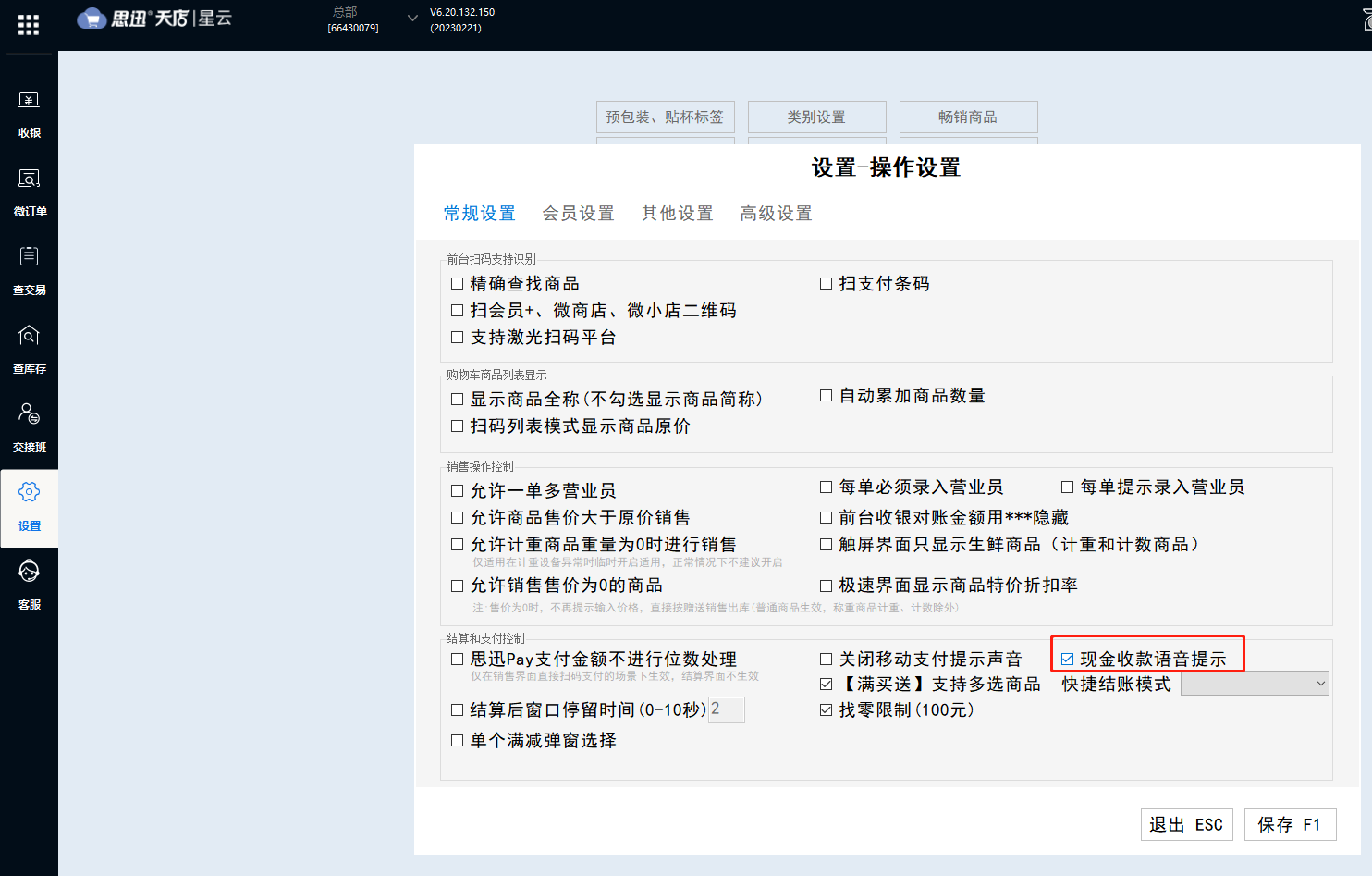The width and height of the screenshot is (1372, 876).
Task: Enable 结算后窗口停留时间 checkbox
Action: coord(457,710)
